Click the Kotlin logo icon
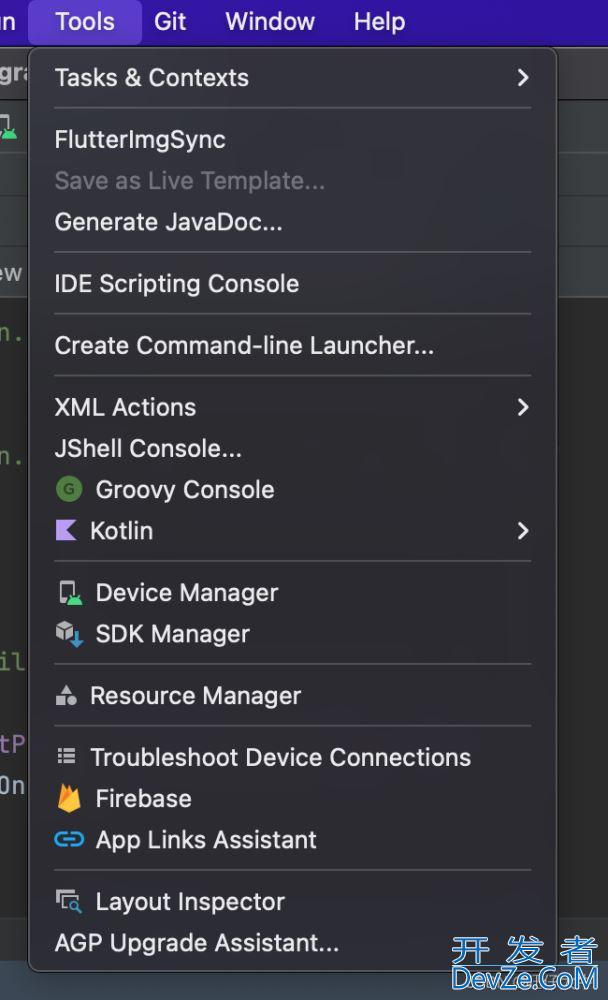 (x=66, y=531)
